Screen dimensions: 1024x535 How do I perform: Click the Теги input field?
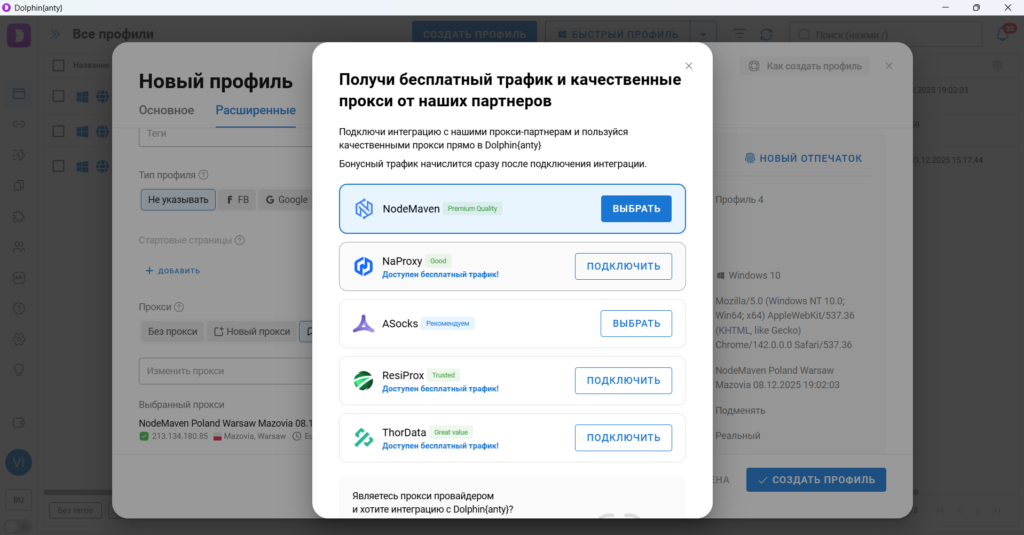(x=225, y=134)
